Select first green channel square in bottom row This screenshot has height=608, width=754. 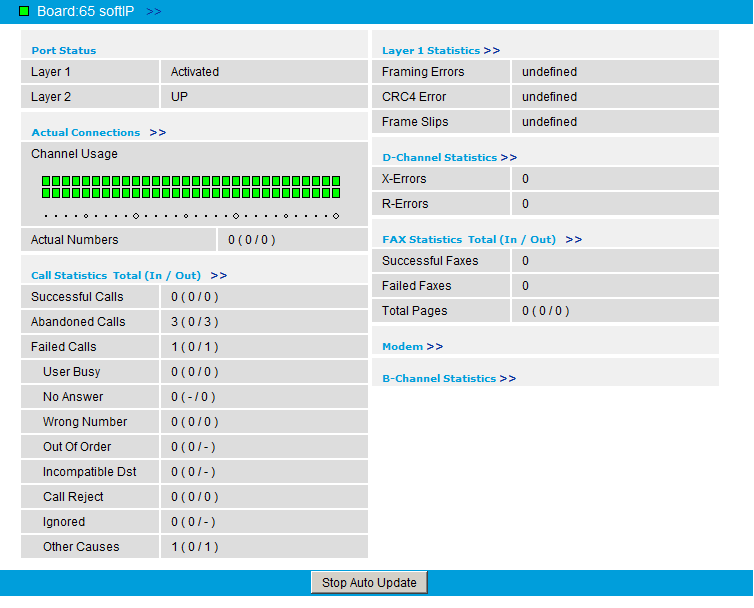click(46, 192)
